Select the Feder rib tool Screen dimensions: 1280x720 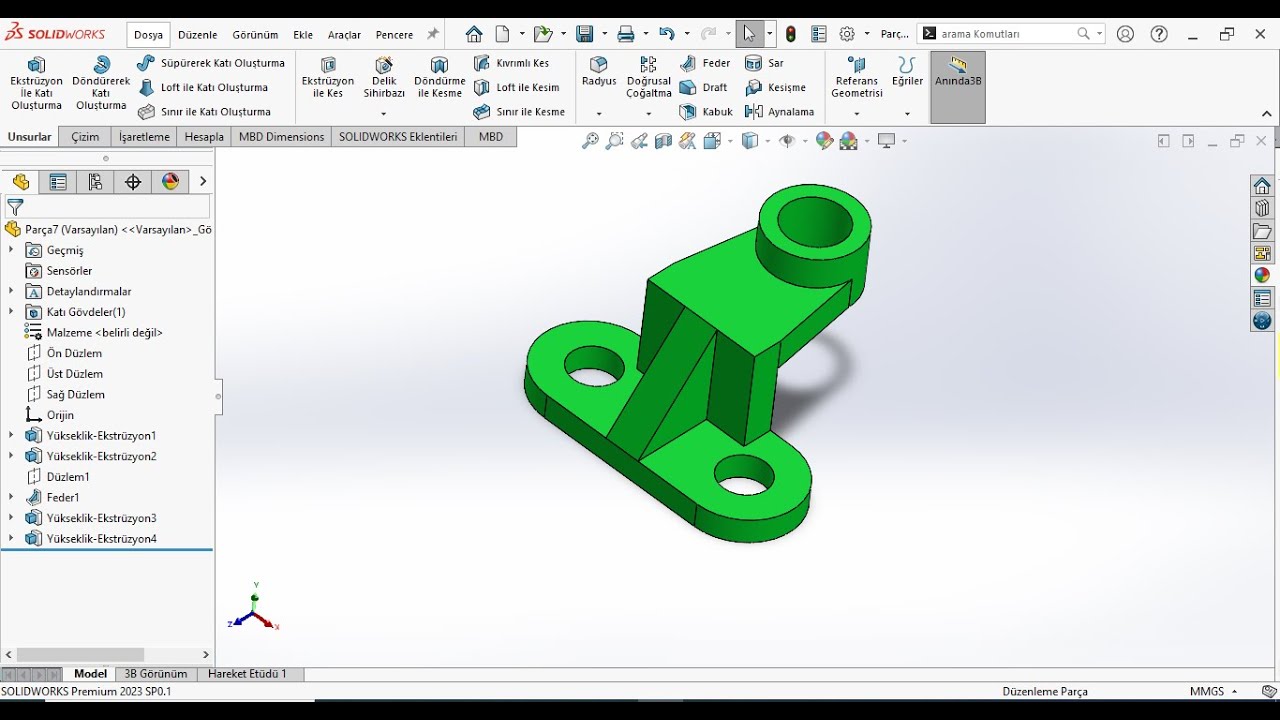point(705,63)
